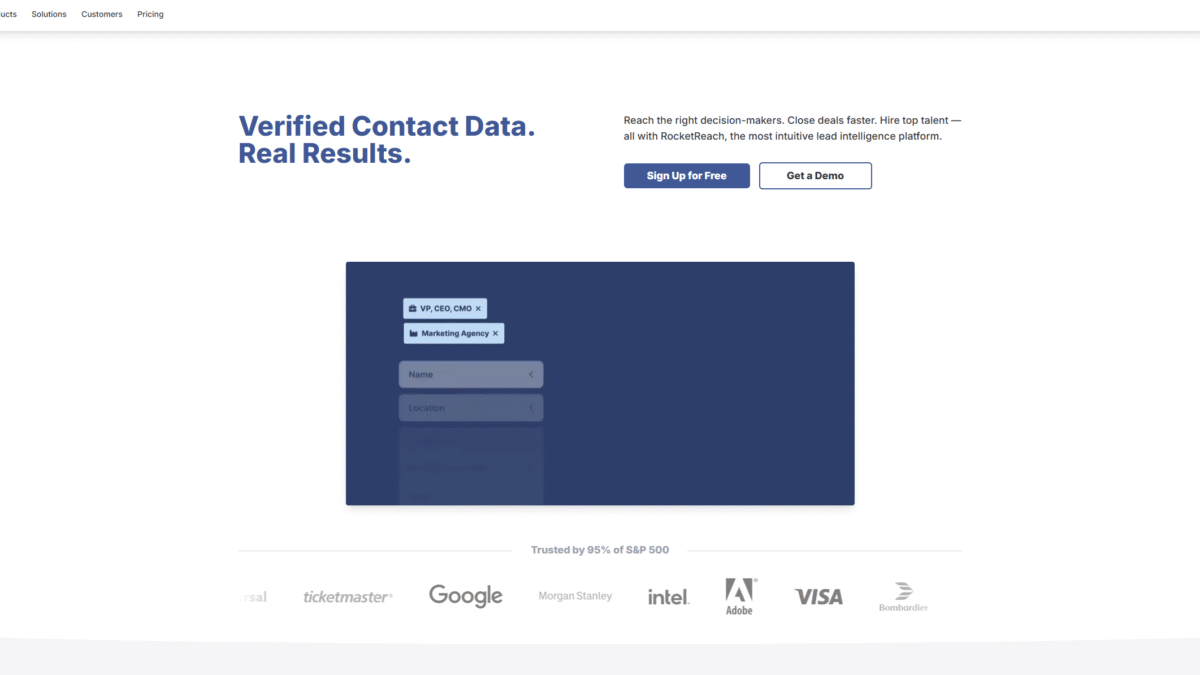1200x675 pixels.
Task: Open the Location filter field
Action: 471,408
